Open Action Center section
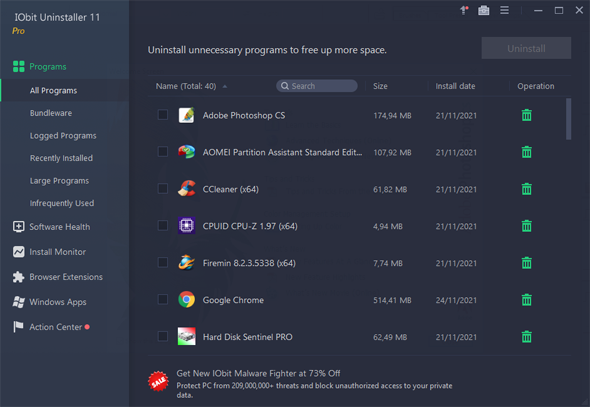This screenshot has width=590, height=407. click(51, 327)
